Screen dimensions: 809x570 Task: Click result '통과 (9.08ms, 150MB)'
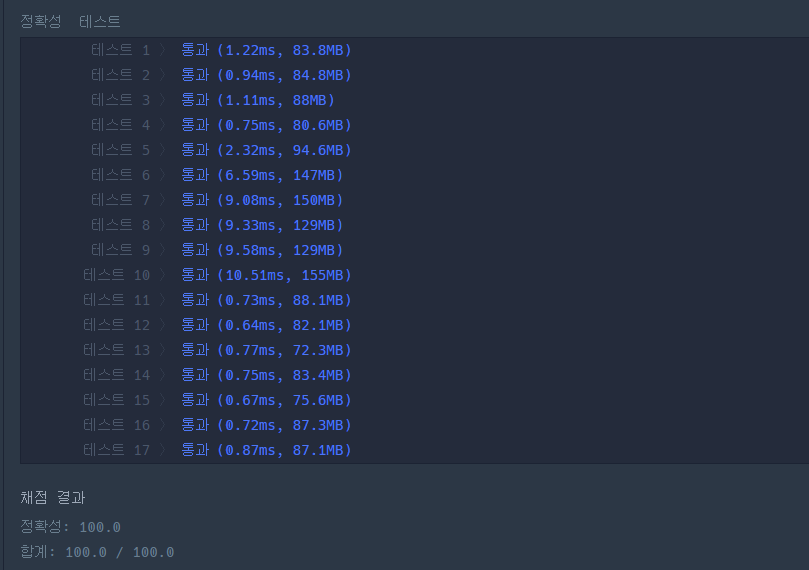[x=262, y=200]
